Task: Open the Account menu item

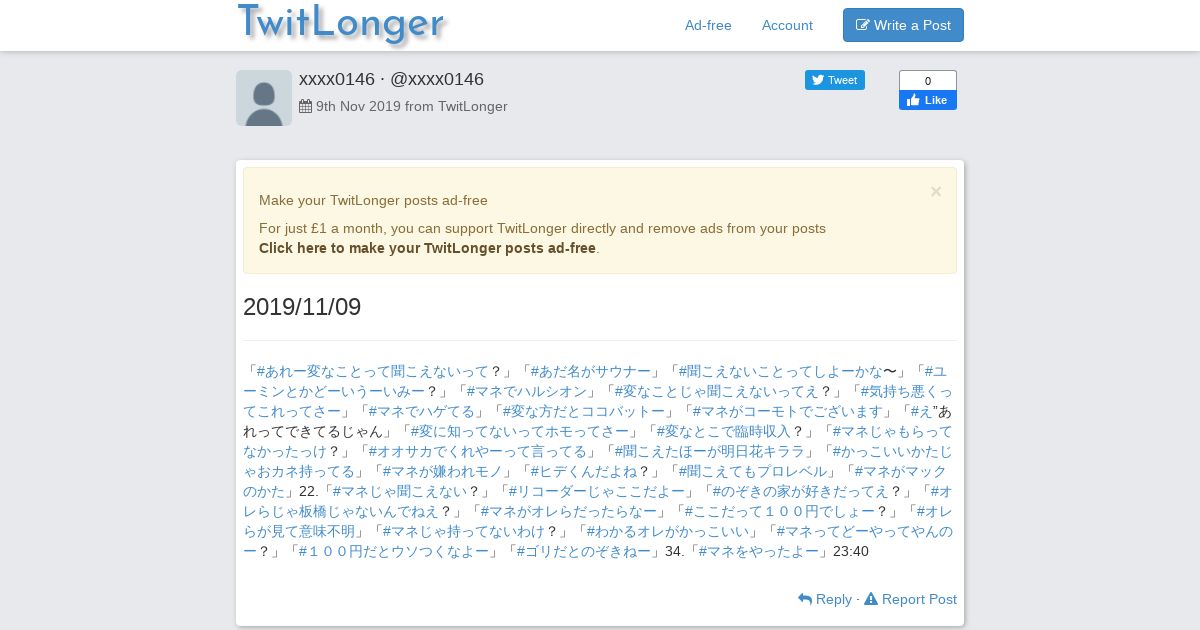Action: [x=787, y=25]
